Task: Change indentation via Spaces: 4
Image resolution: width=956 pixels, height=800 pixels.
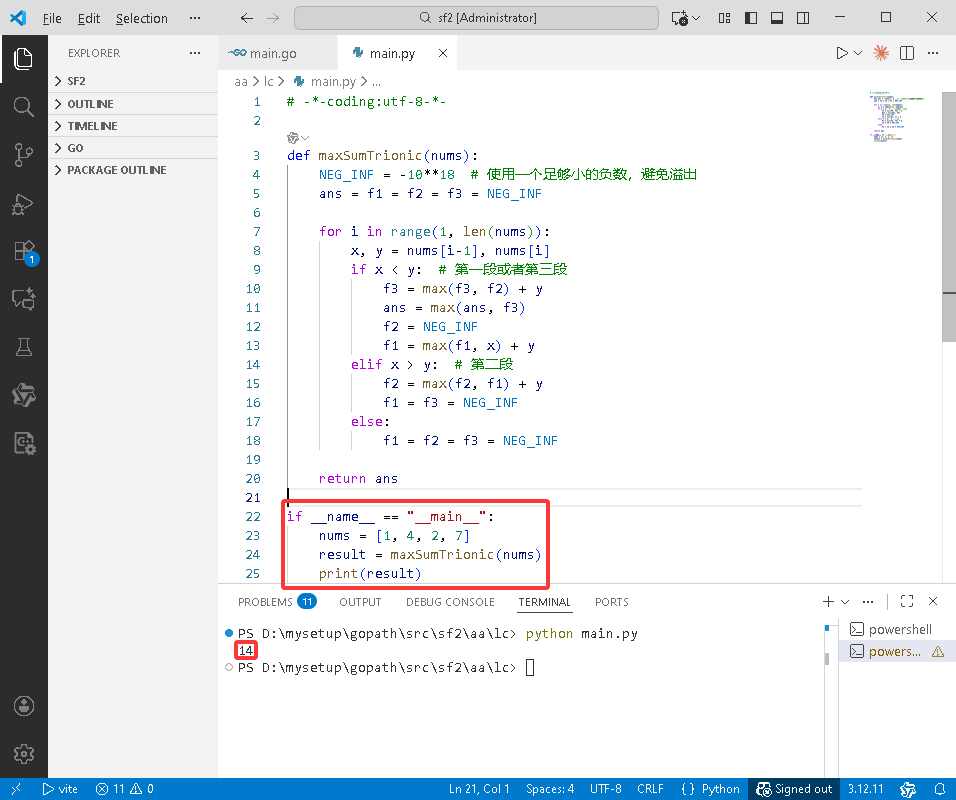Action: (x=550, y=789)
